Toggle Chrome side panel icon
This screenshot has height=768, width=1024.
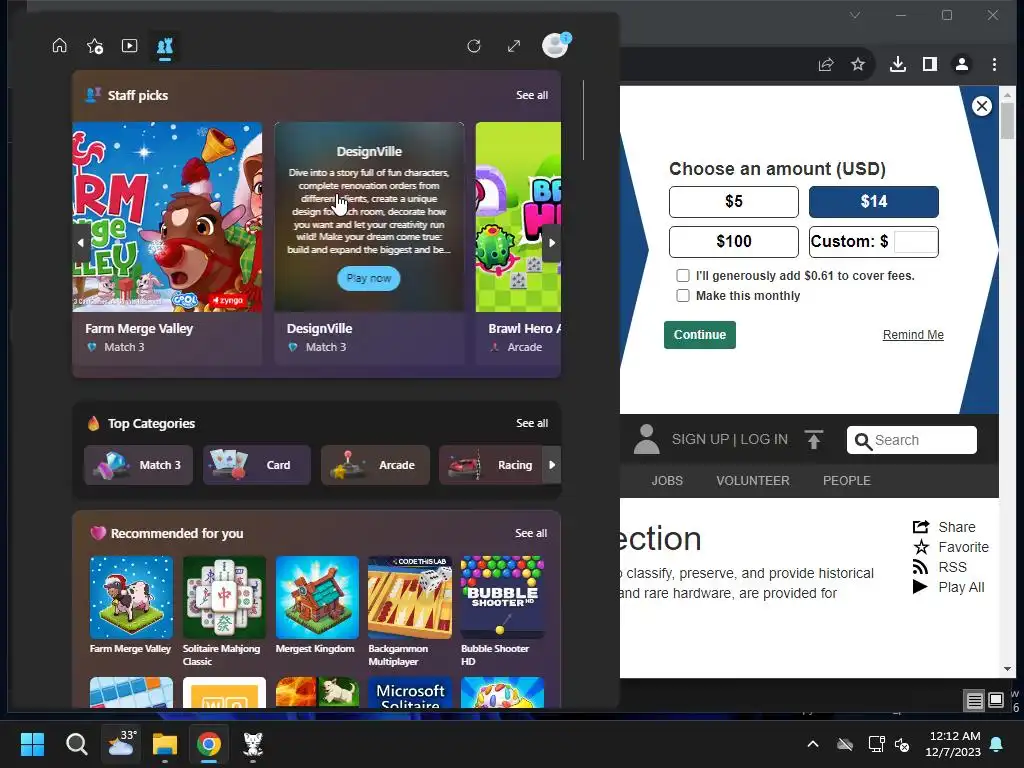pos(930,64)
